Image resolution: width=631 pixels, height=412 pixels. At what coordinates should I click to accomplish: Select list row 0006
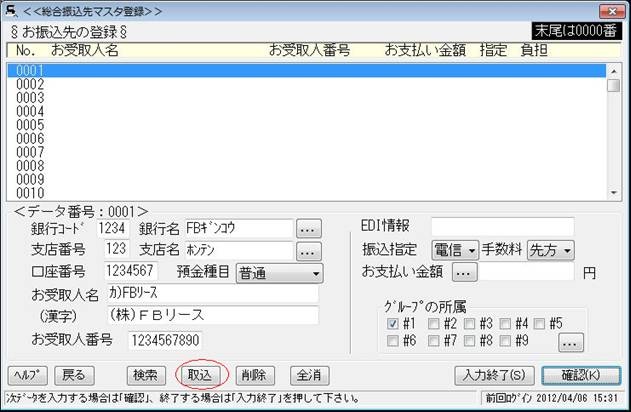[x=307, y=139]
